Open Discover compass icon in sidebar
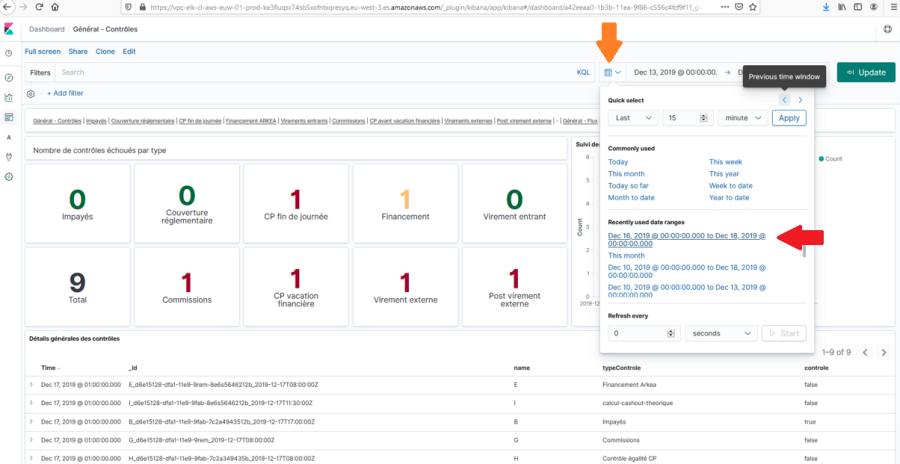Image resolution: width=900 pixels, height=464 pixels. pos(9,77)
